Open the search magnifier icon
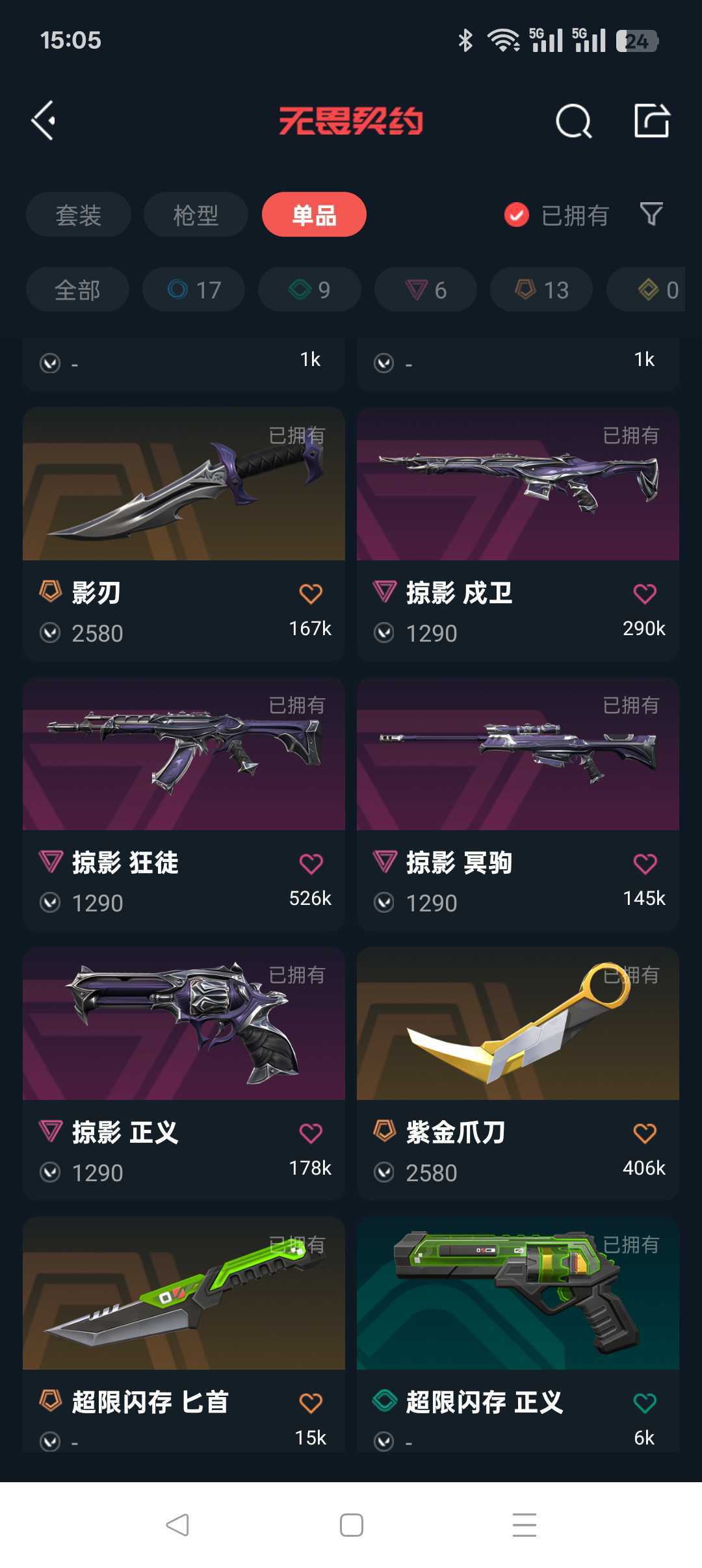The width and height of the screenshot is (702, 1568). tap(574, 121)
